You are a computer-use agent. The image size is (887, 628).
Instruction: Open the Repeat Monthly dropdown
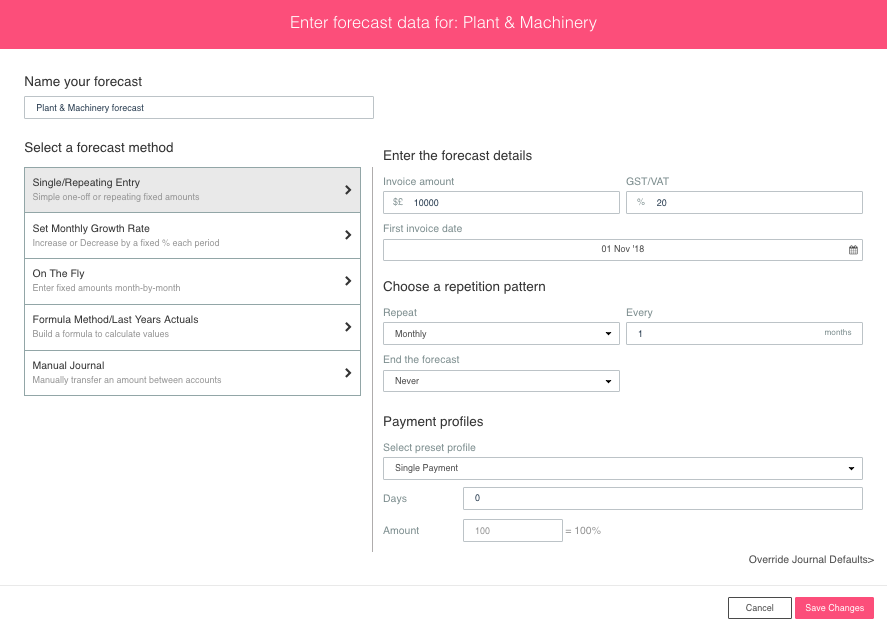(501, 333)
